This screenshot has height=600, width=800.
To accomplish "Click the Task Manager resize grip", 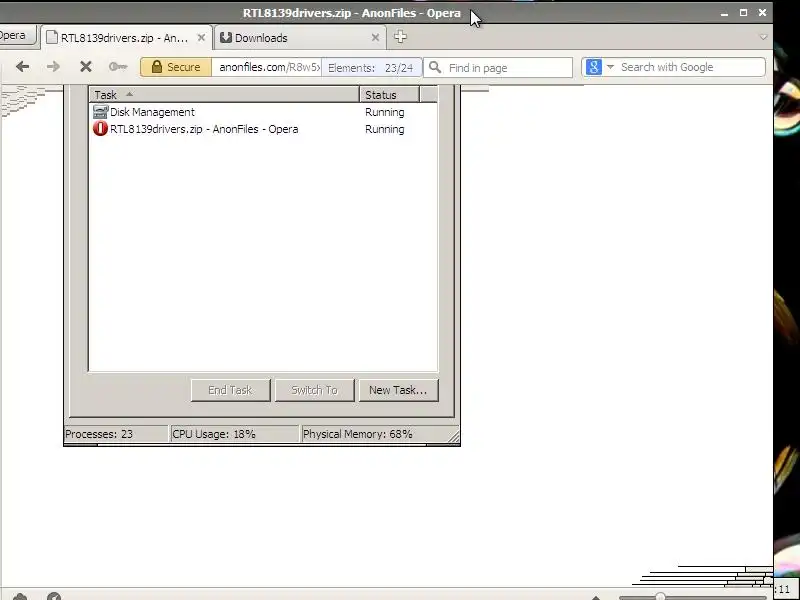I will [454, 437].
